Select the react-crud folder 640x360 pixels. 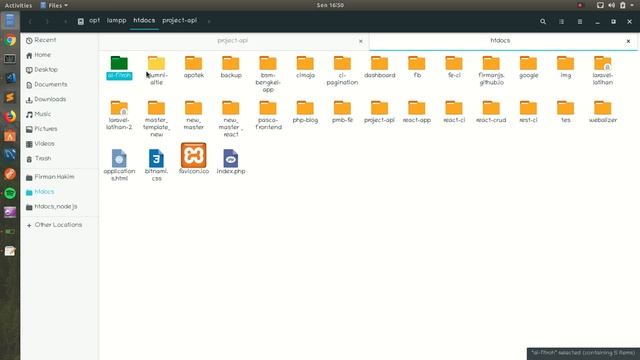491,112
